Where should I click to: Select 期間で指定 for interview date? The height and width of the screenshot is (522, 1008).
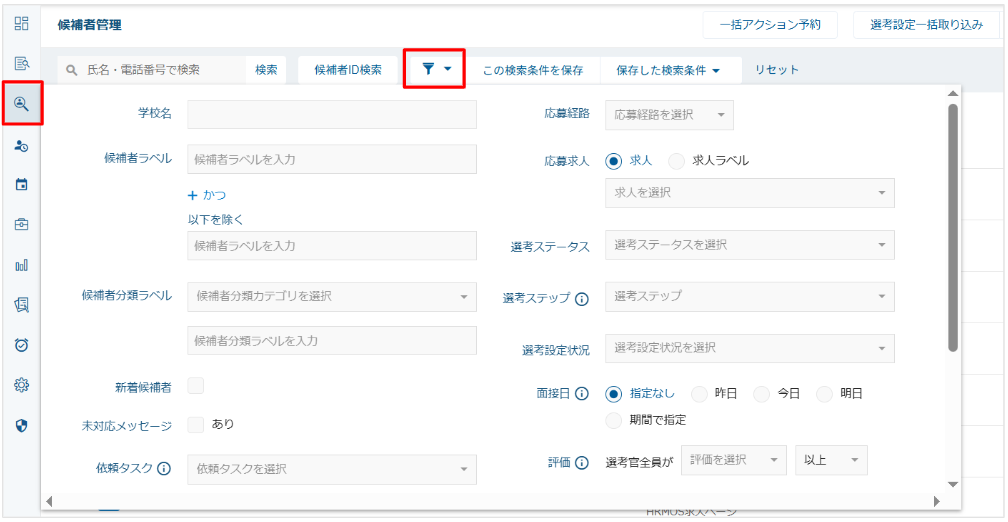(614, 420)
